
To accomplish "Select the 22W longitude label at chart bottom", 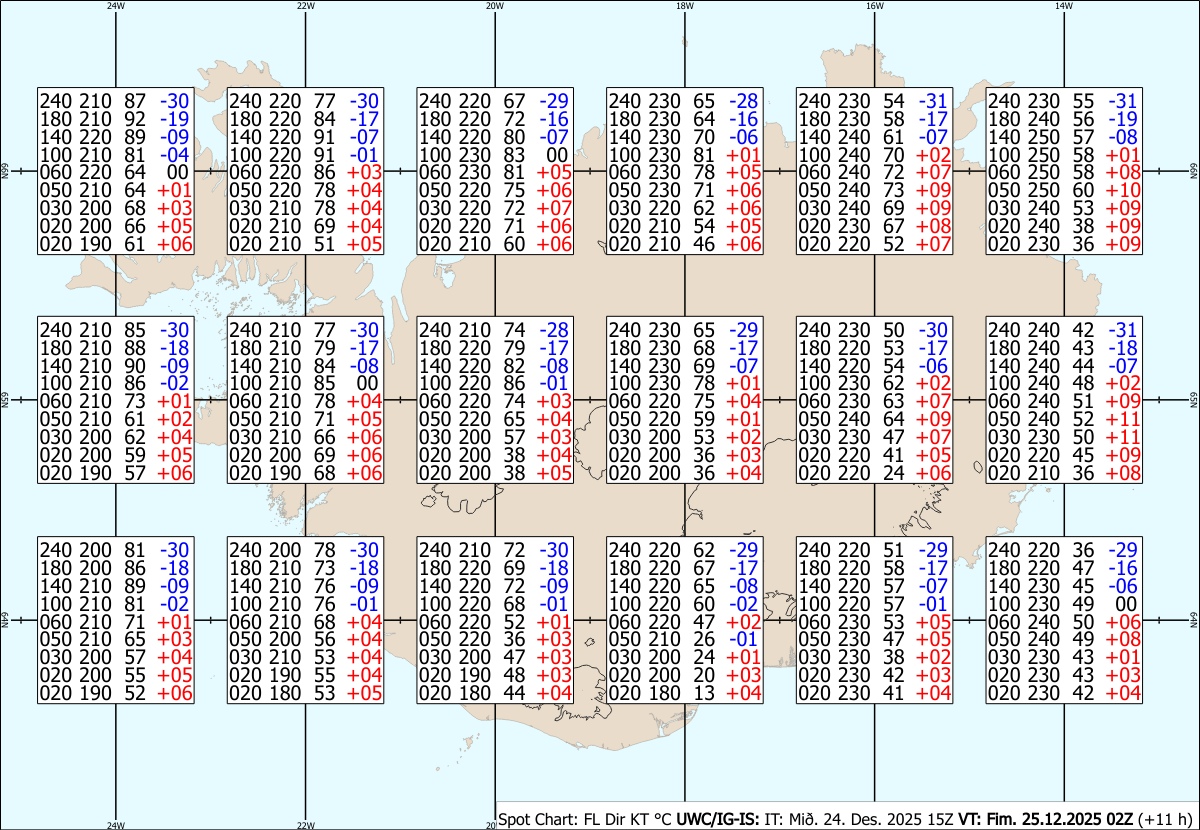I will click(306, 825).
